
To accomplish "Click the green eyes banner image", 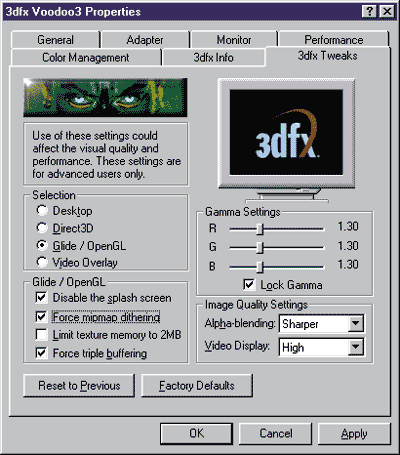I will pos(105,97).
